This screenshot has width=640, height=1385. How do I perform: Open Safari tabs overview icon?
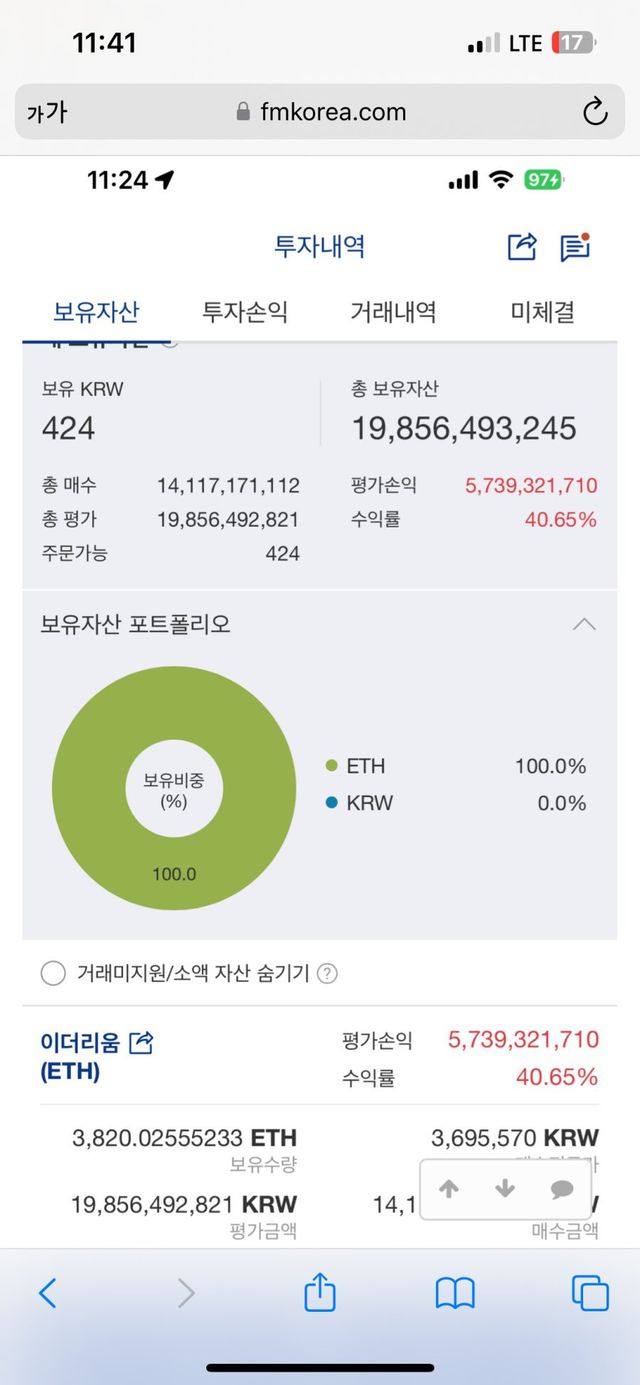tap(590, 1294)
